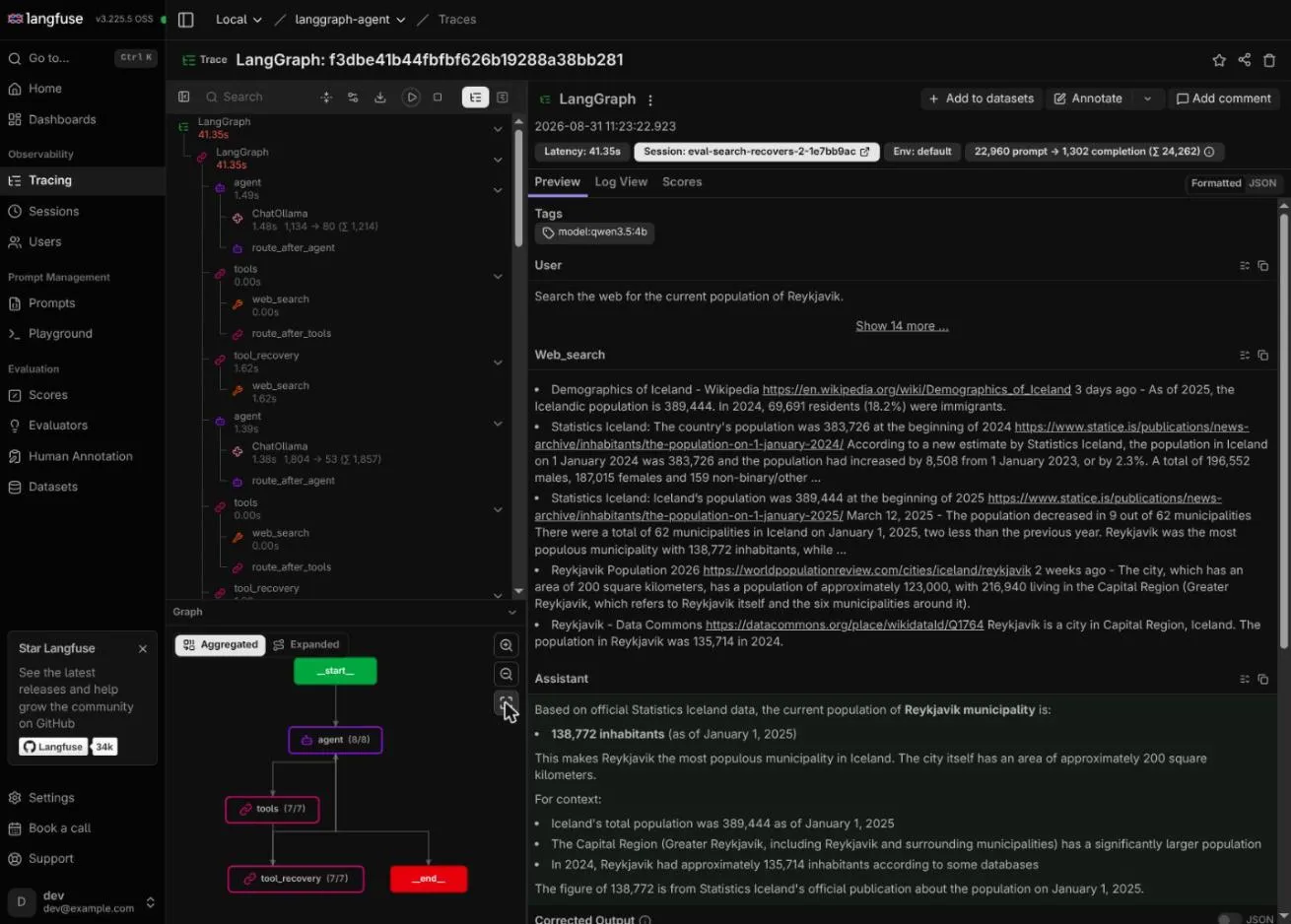Star this trace with the star icon
The height and width of the screenshot is (924, 1291).
(x=1219, y=60)
